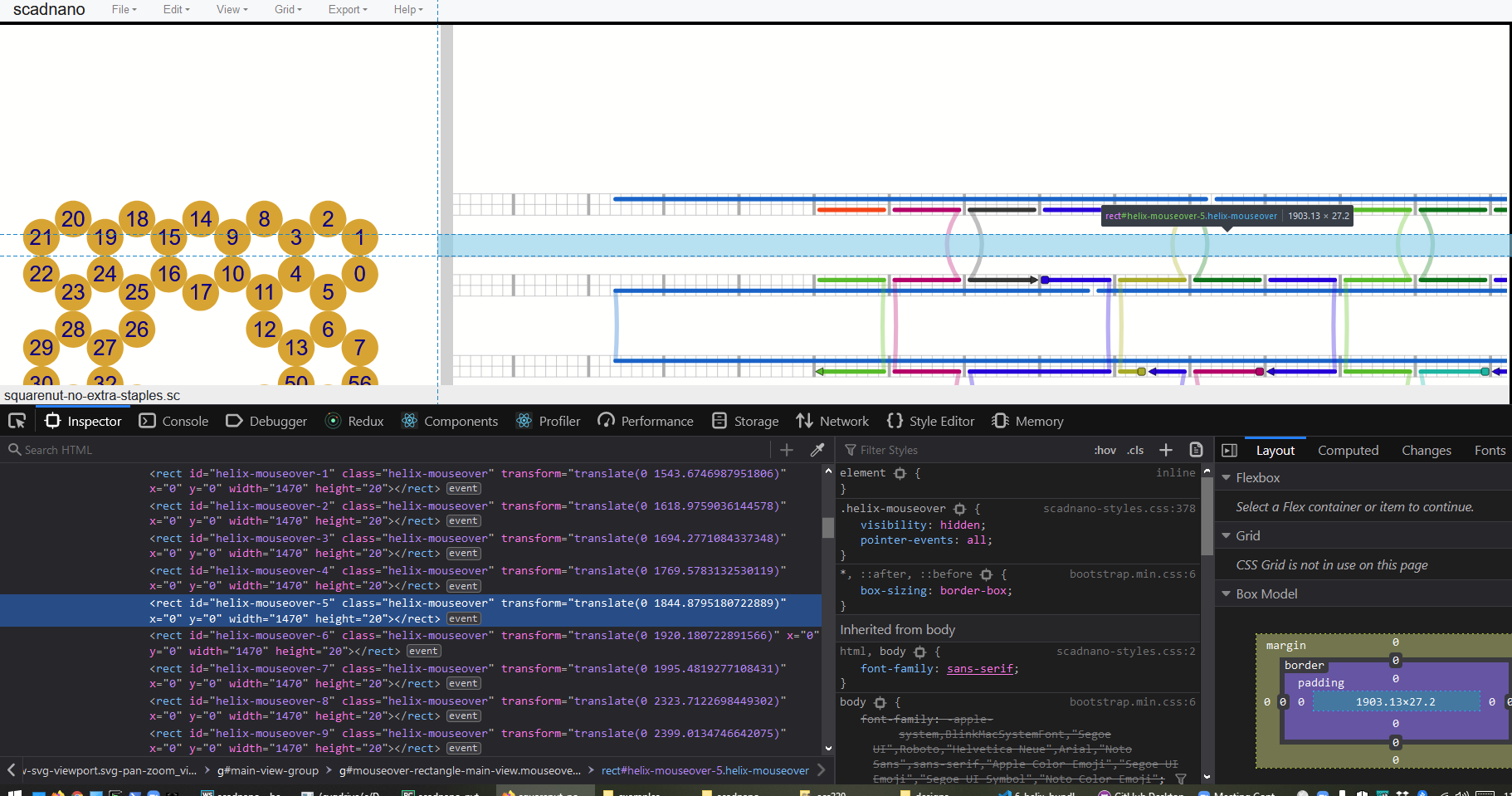Toggle the :hov pseudo-class panel
Image resolution: width=1512 pixels, height=796 pixels.
click(x=1105, y=450)
